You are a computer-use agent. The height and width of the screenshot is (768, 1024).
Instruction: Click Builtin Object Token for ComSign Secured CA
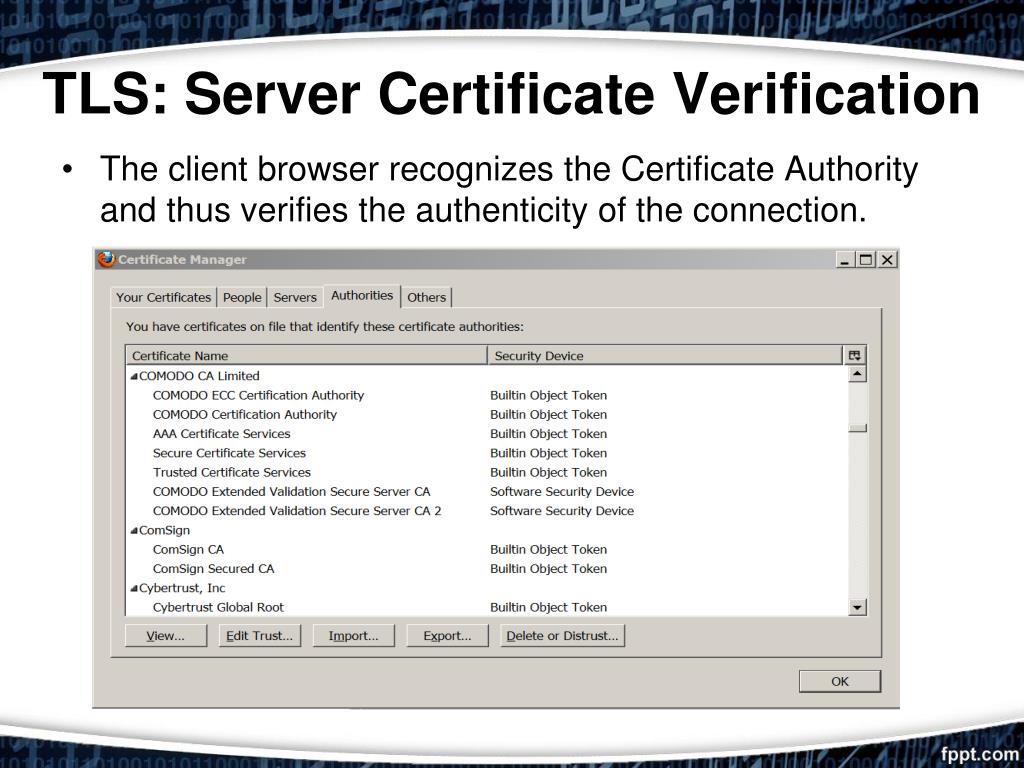549,568
